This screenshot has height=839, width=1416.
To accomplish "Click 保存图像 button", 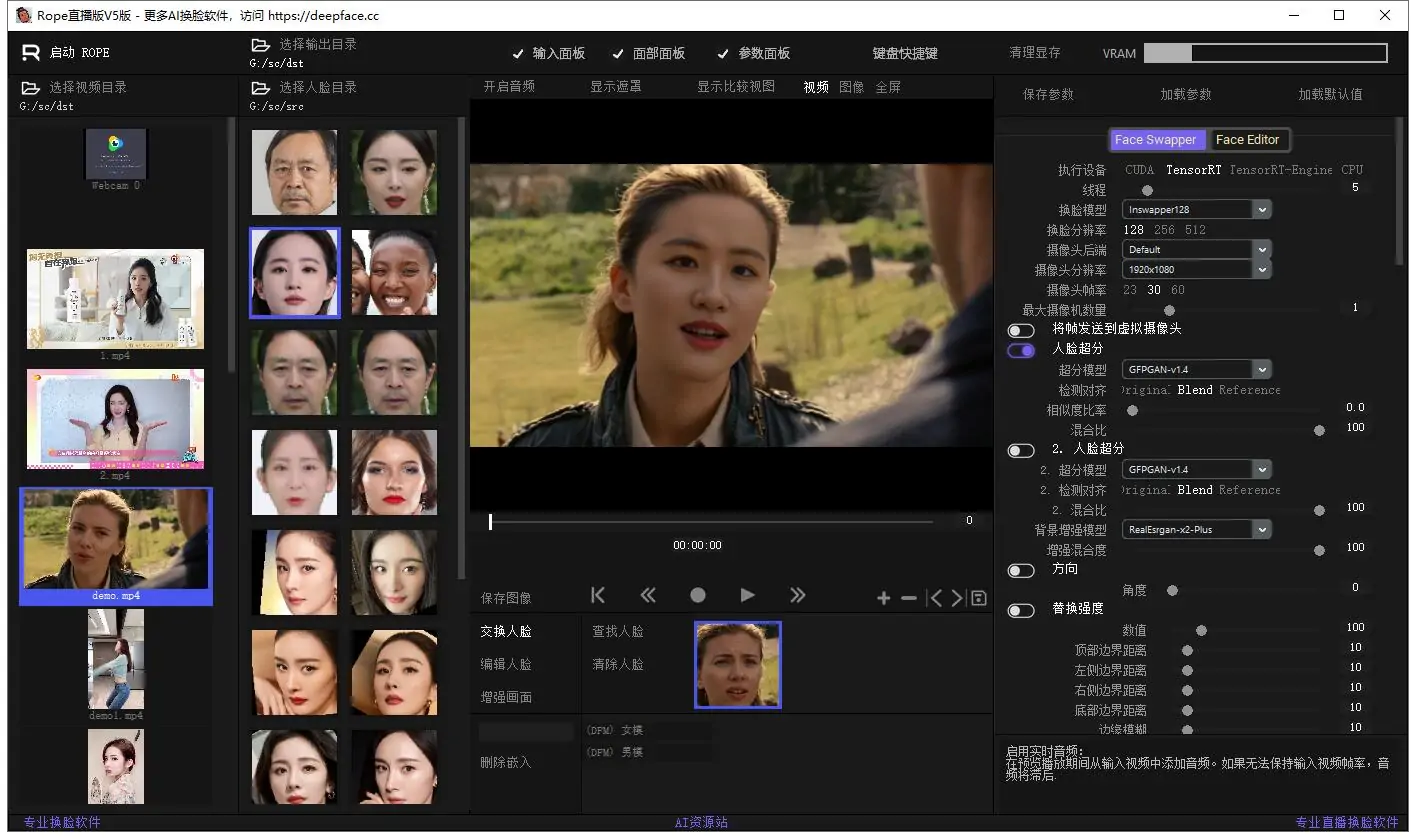I will [x=506, y=599].
